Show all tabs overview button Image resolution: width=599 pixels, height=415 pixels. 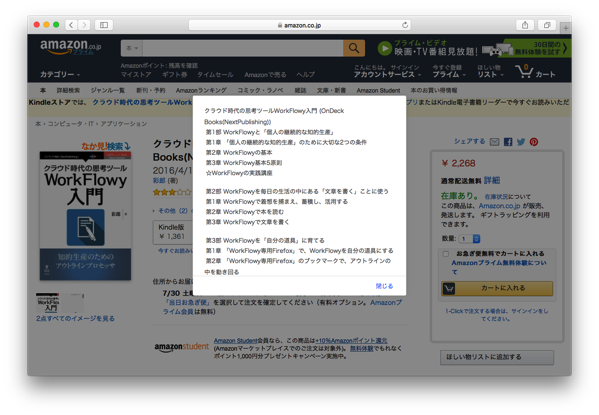tap(547, 25)
